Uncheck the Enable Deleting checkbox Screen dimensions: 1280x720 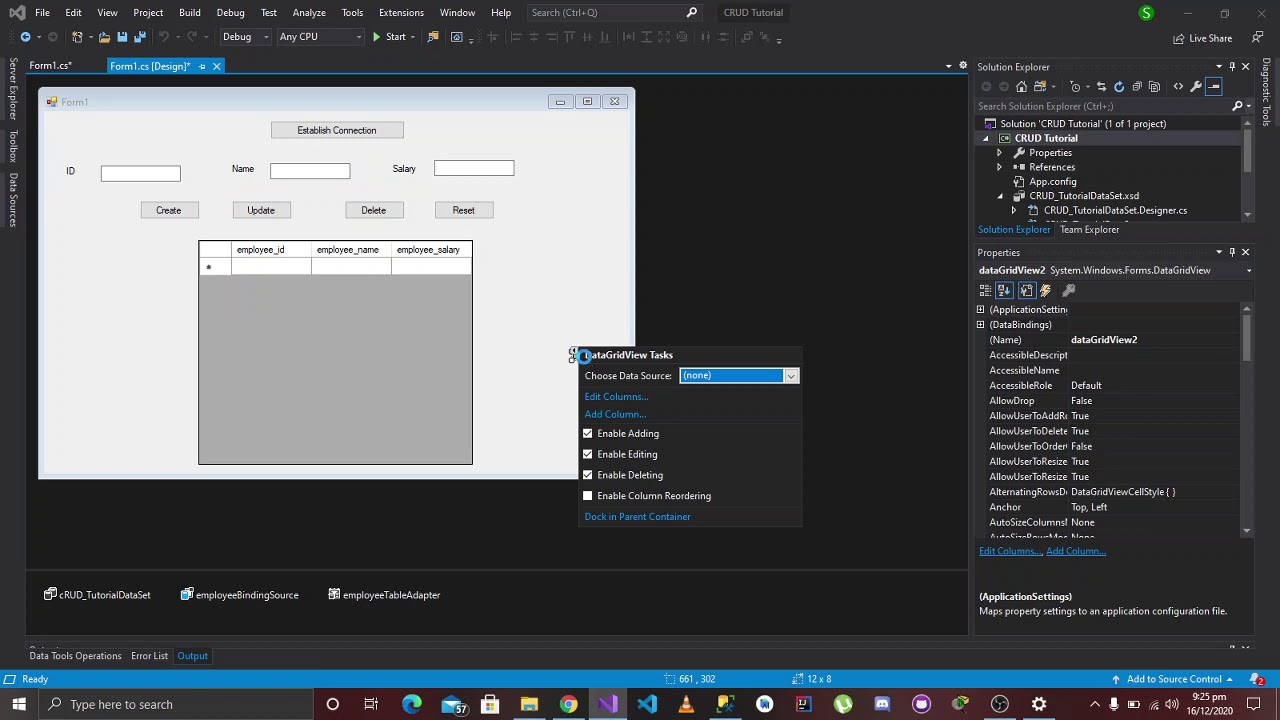point(588,475)
